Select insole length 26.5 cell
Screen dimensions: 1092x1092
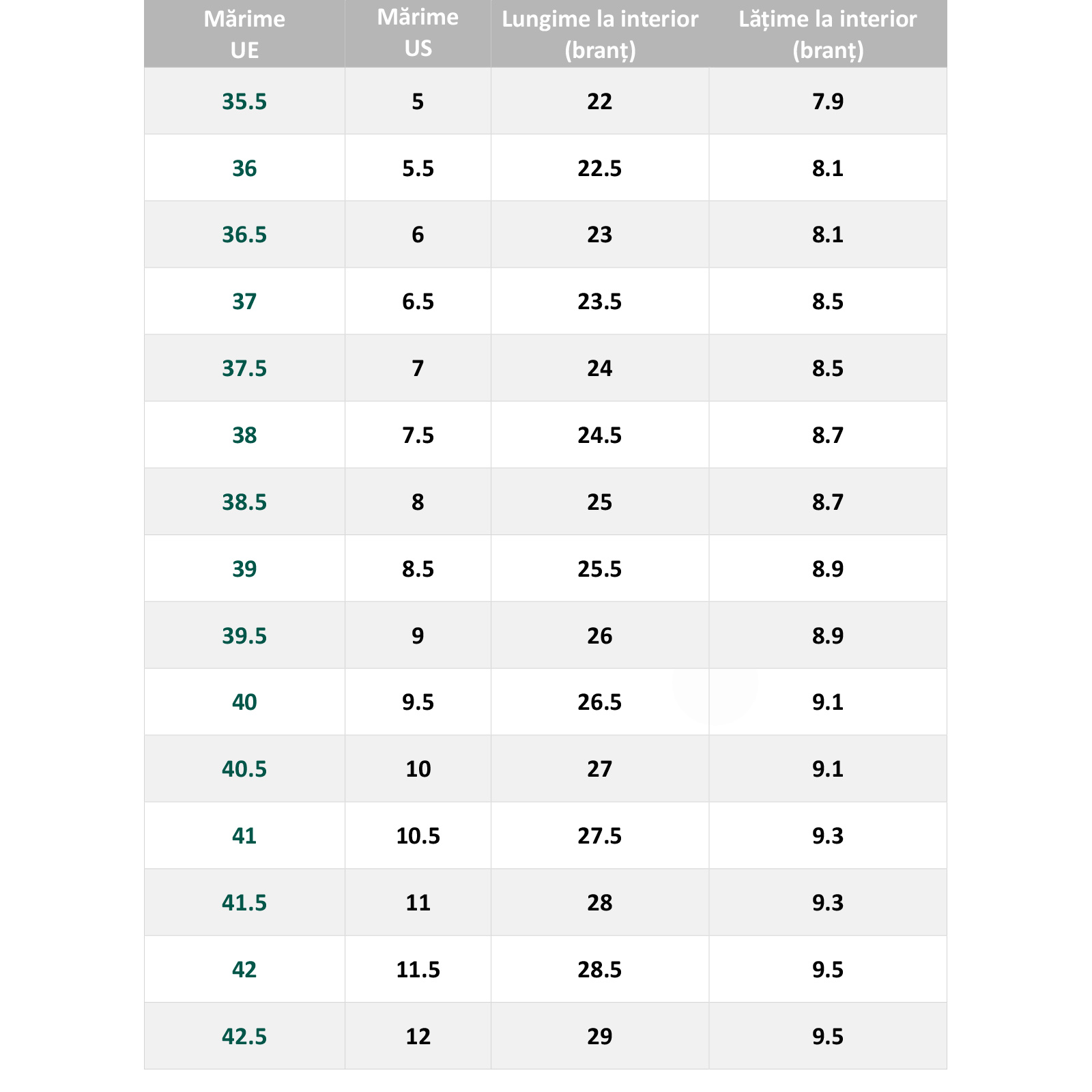tap(600, 702)
